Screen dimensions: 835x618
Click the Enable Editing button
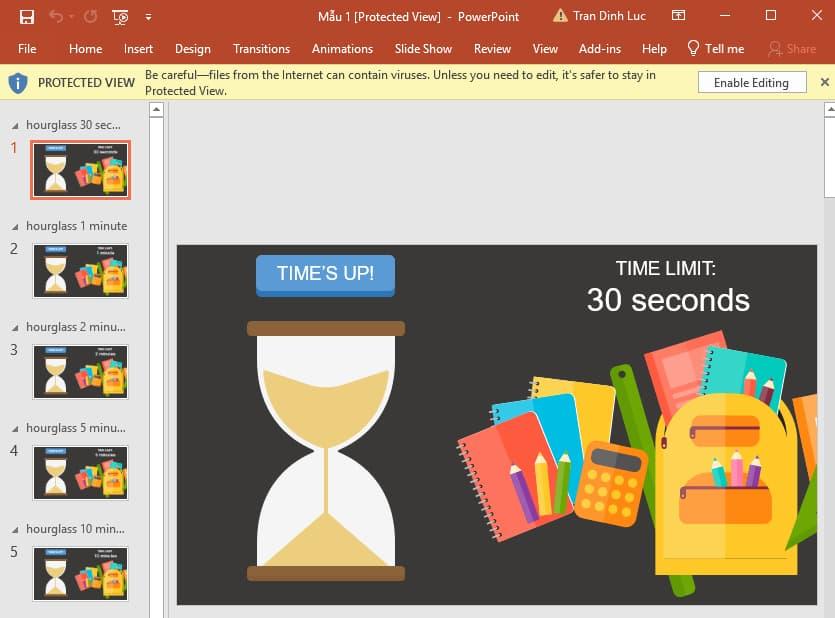click(x=751, y=82)
